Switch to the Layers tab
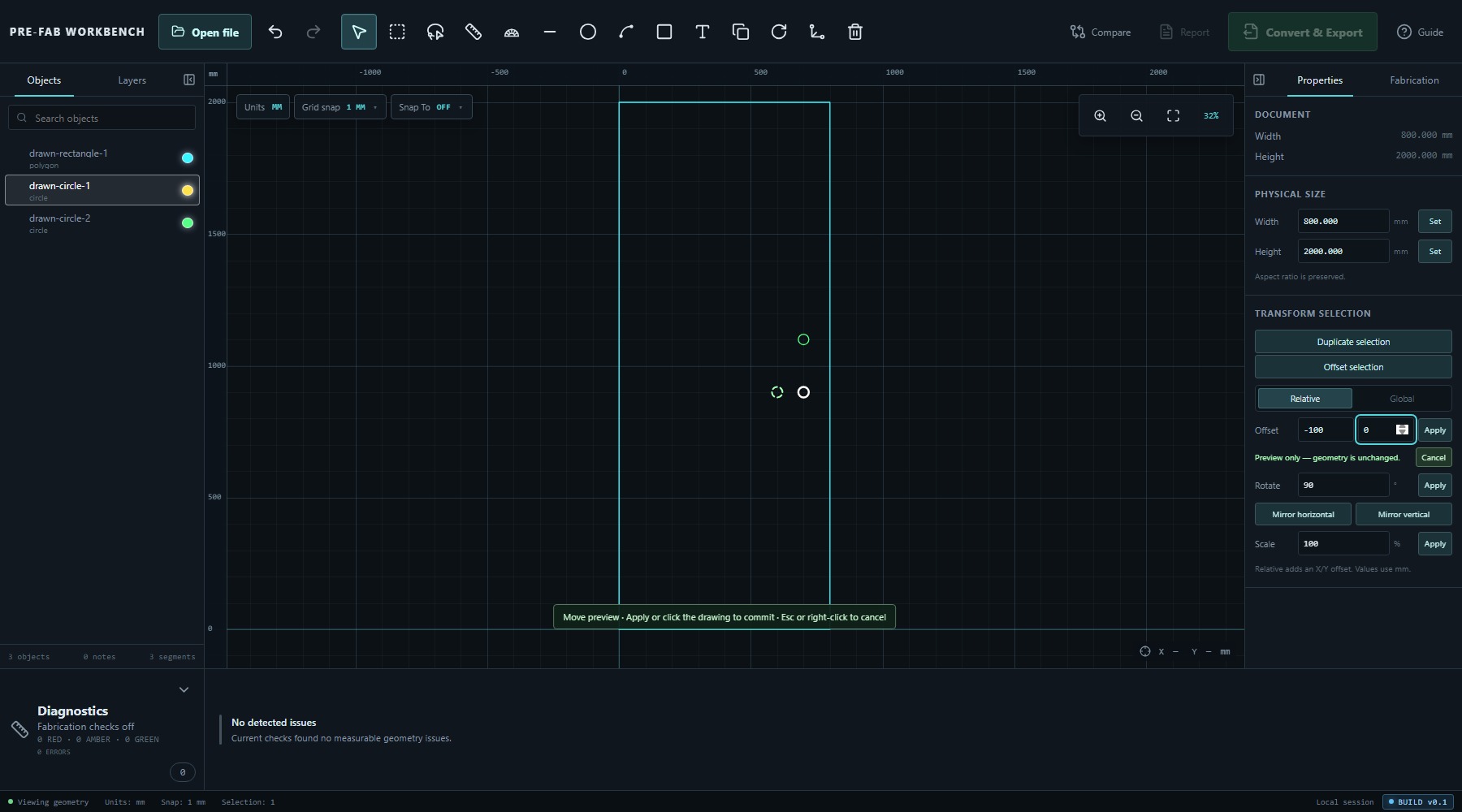Image resolution: width=1462 pixels, height=812 pixels. [x=132, y=80]
